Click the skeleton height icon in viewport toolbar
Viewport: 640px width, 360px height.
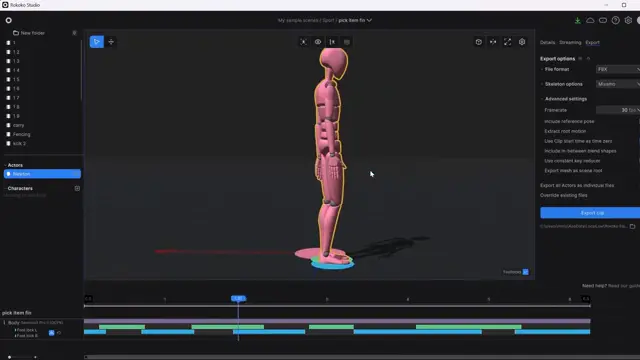click(x=332, y=42)
